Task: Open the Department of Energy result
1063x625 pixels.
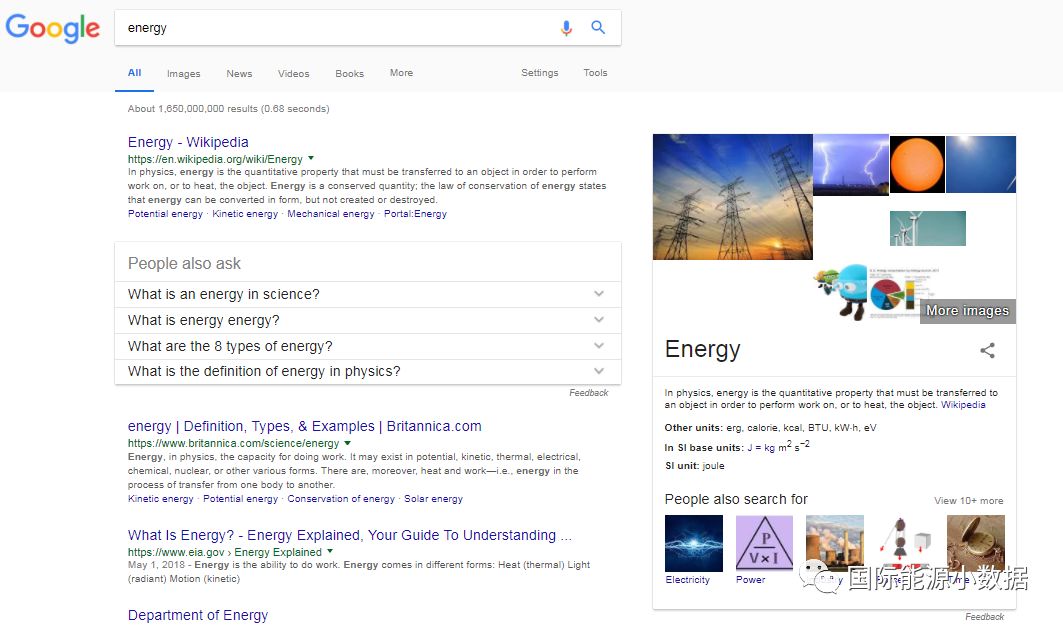Action: click(198, 616)
